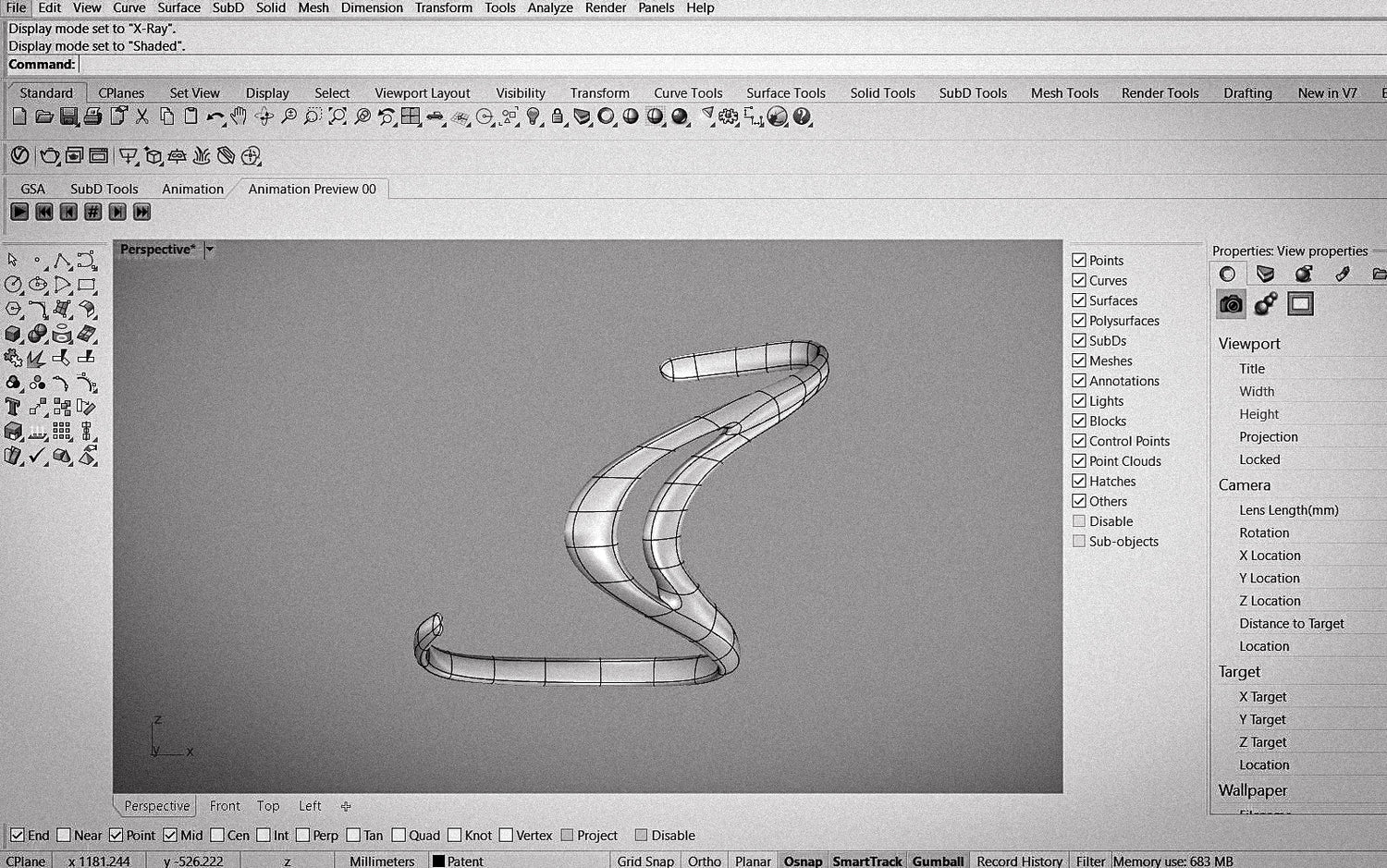Click the Pan view hand icon
The image size is (1387, 868).
point(239,116)
